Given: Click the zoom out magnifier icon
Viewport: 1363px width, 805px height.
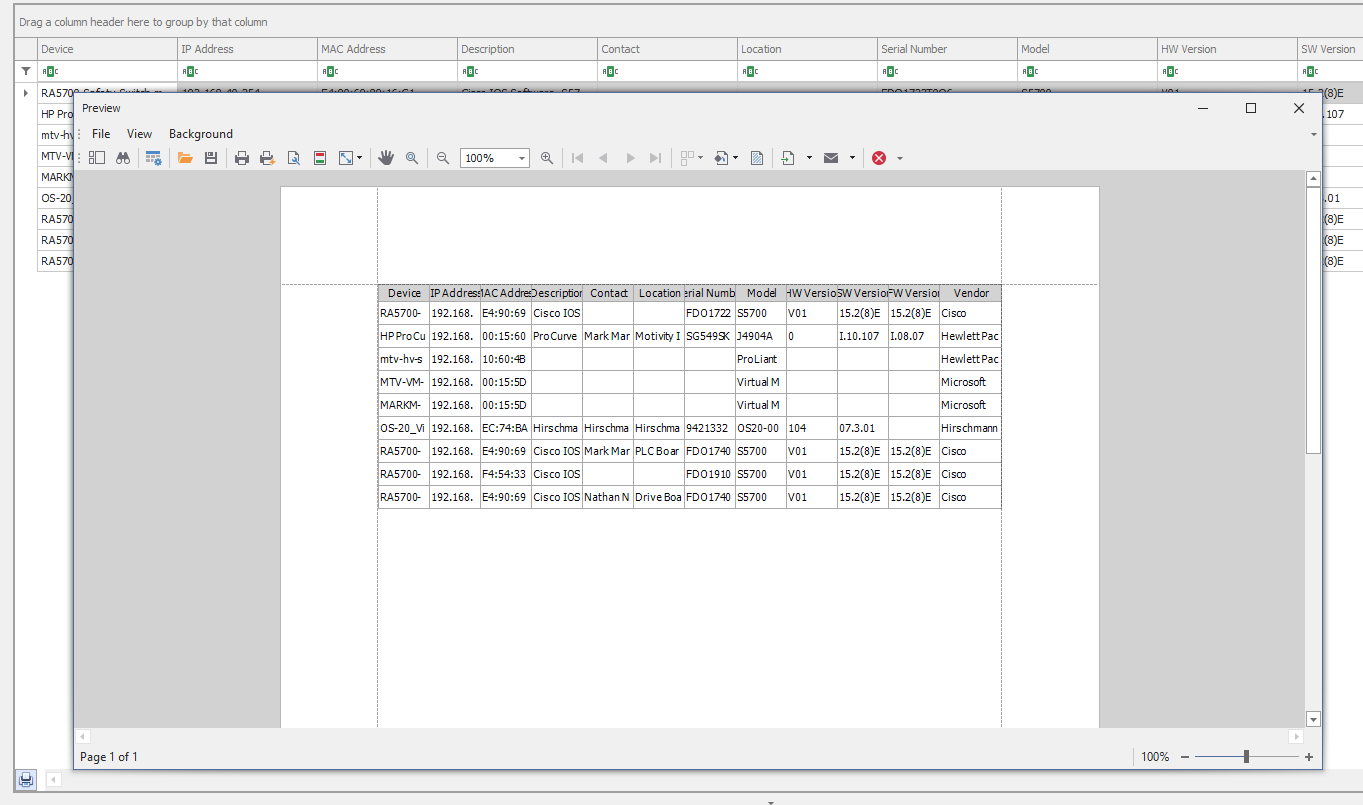Looking at the screenshot, I should (443, 158).
